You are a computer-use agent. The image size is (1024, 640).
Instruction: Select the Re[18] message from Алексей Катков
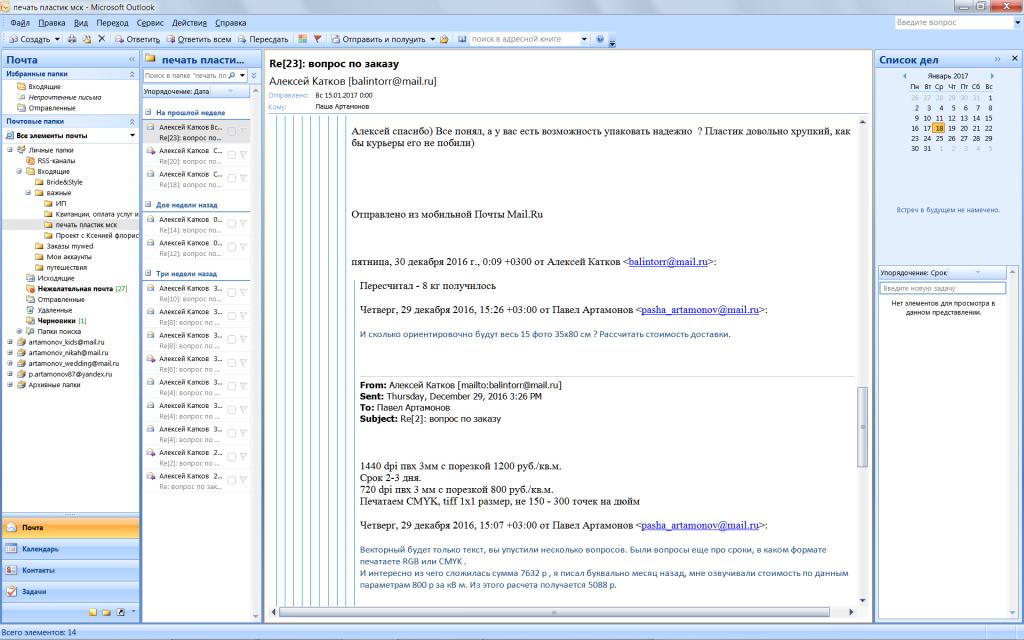[196, 179]
